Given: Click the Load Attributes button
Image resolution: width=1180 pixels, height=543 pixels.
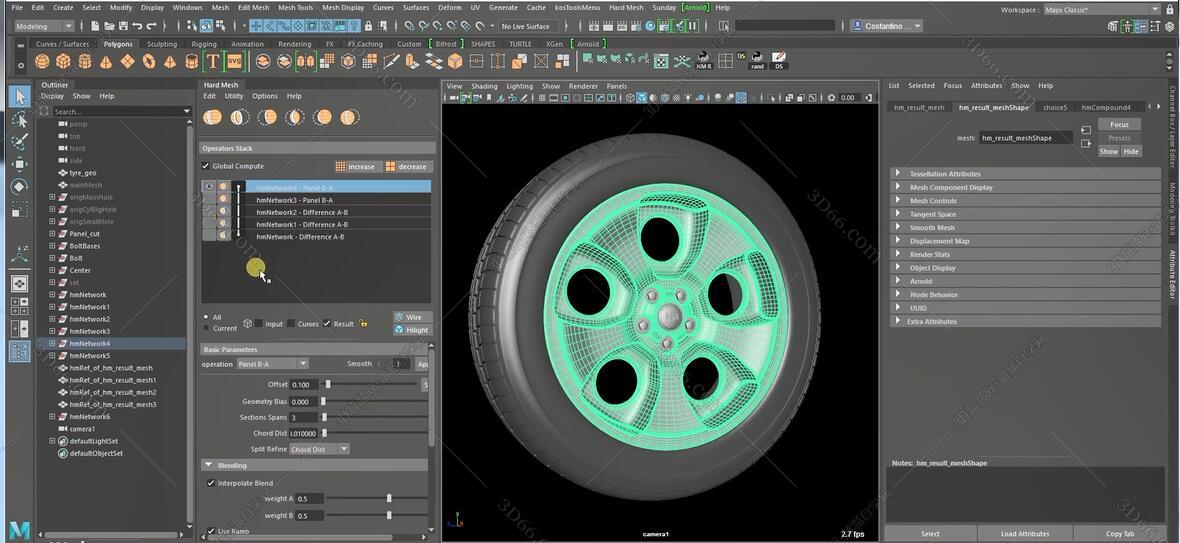Looking at the screenshot, I should 1024,534.
